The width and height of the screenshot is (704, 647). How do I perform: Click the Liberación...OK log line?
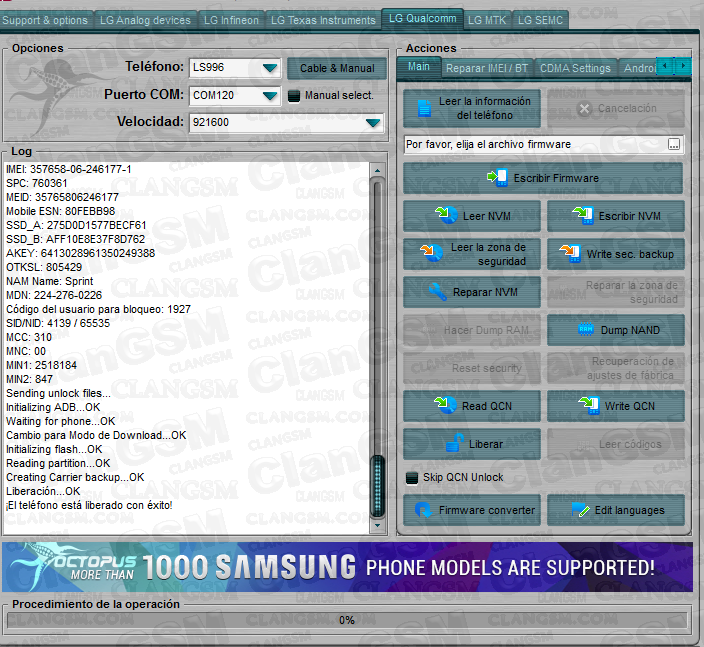pos(43,491)
